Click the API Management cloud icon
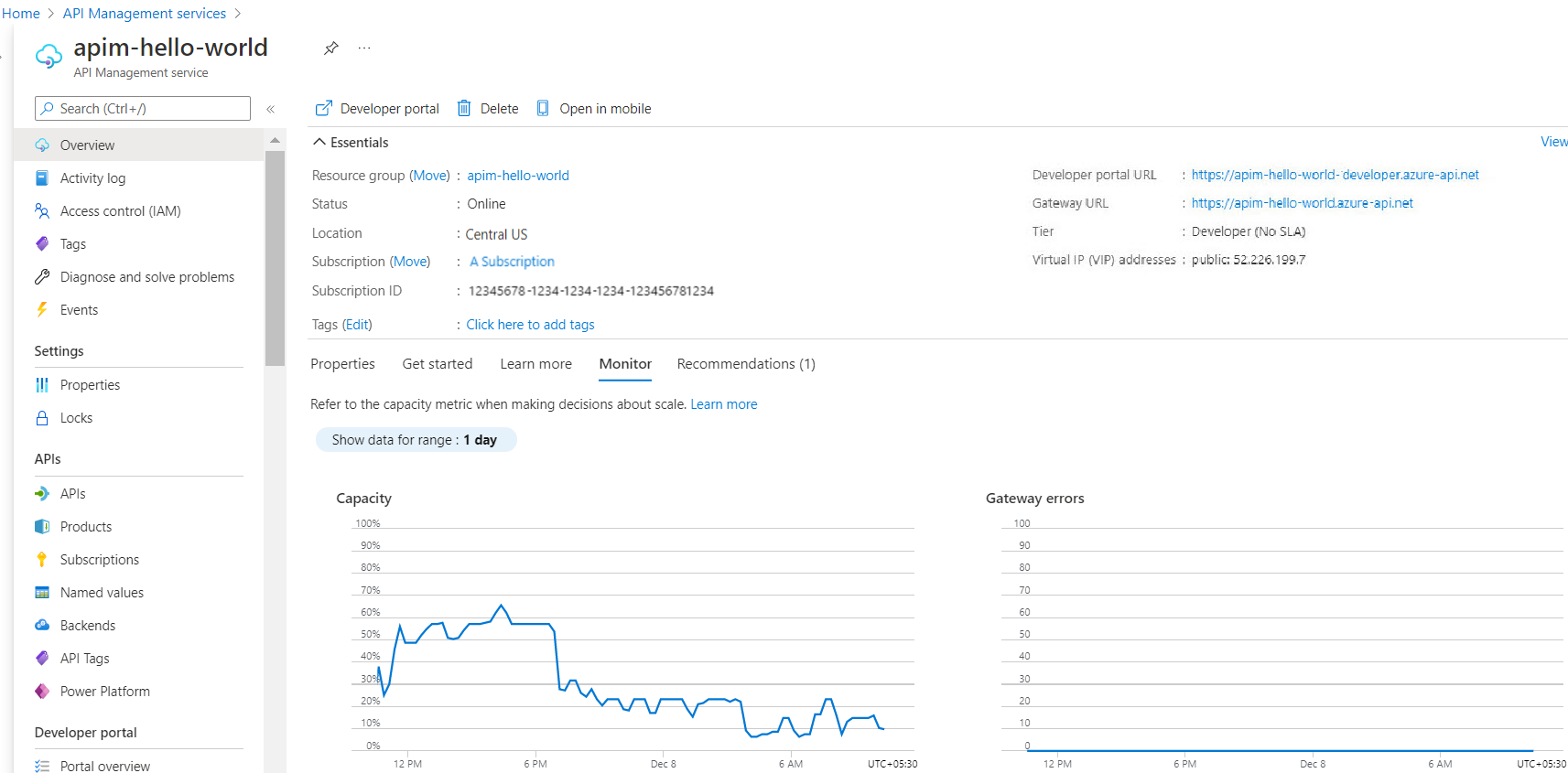 (49, 57)
